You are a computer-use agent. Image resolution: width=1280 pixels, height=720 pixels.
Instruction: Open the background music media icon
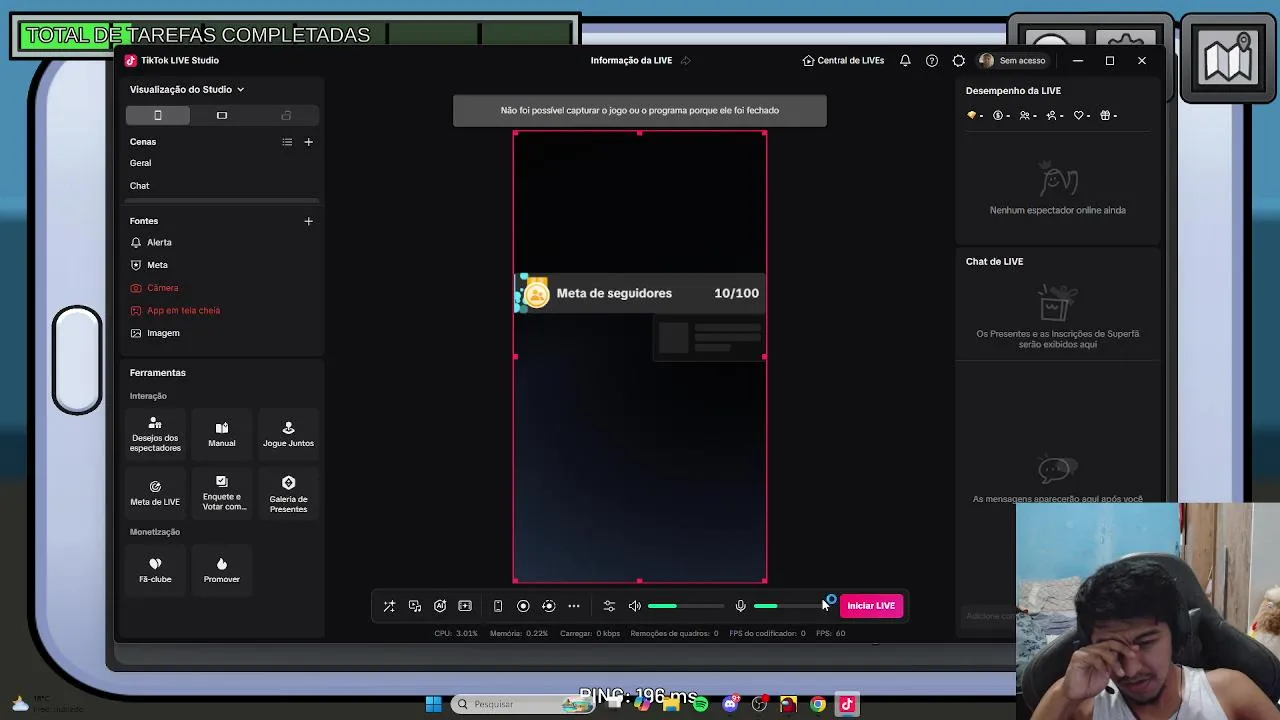pos(415,606)
